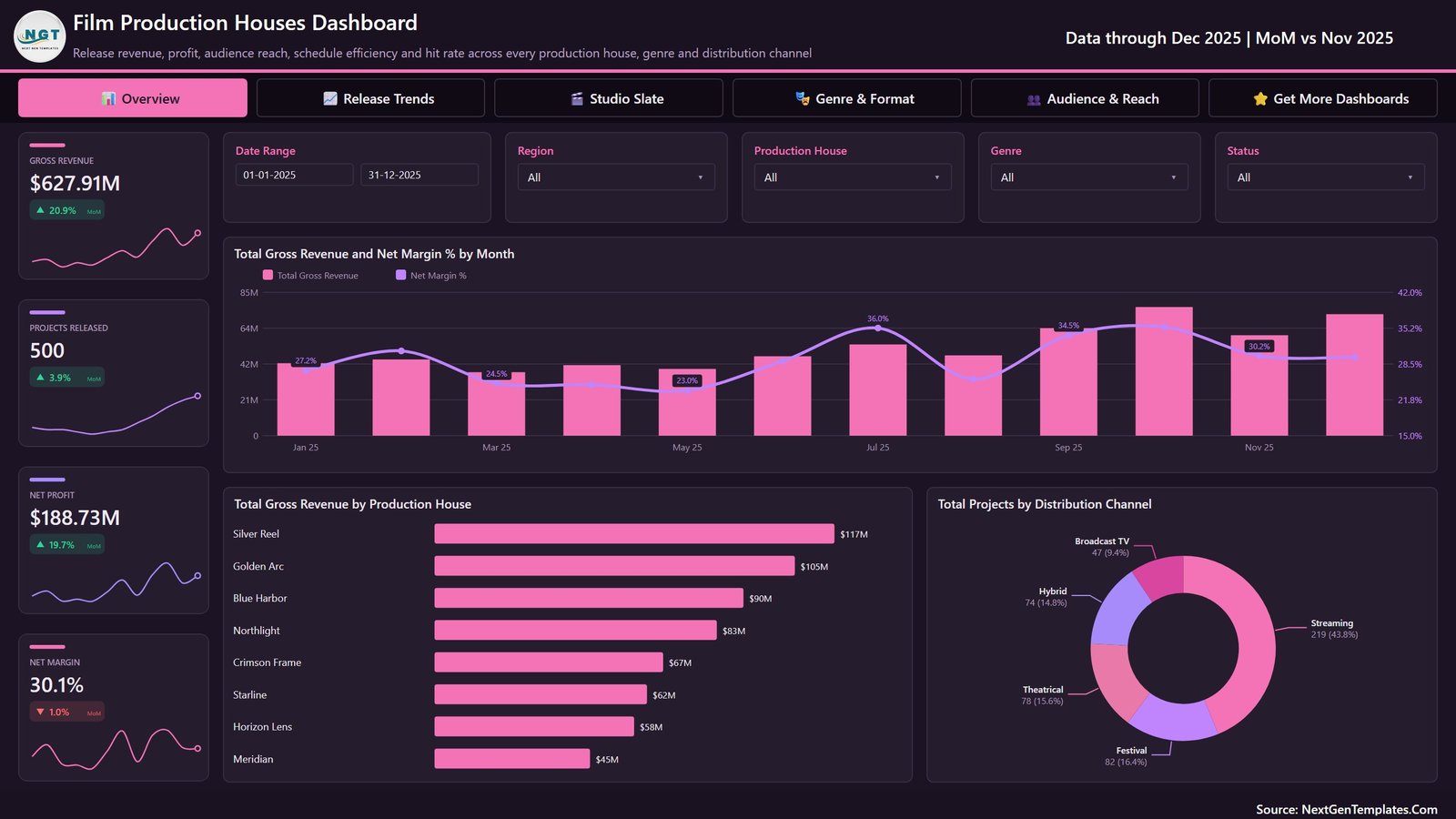Click the Genre & Format masks icon
The height and width of the screenshot is (819, 1456).
803,98
